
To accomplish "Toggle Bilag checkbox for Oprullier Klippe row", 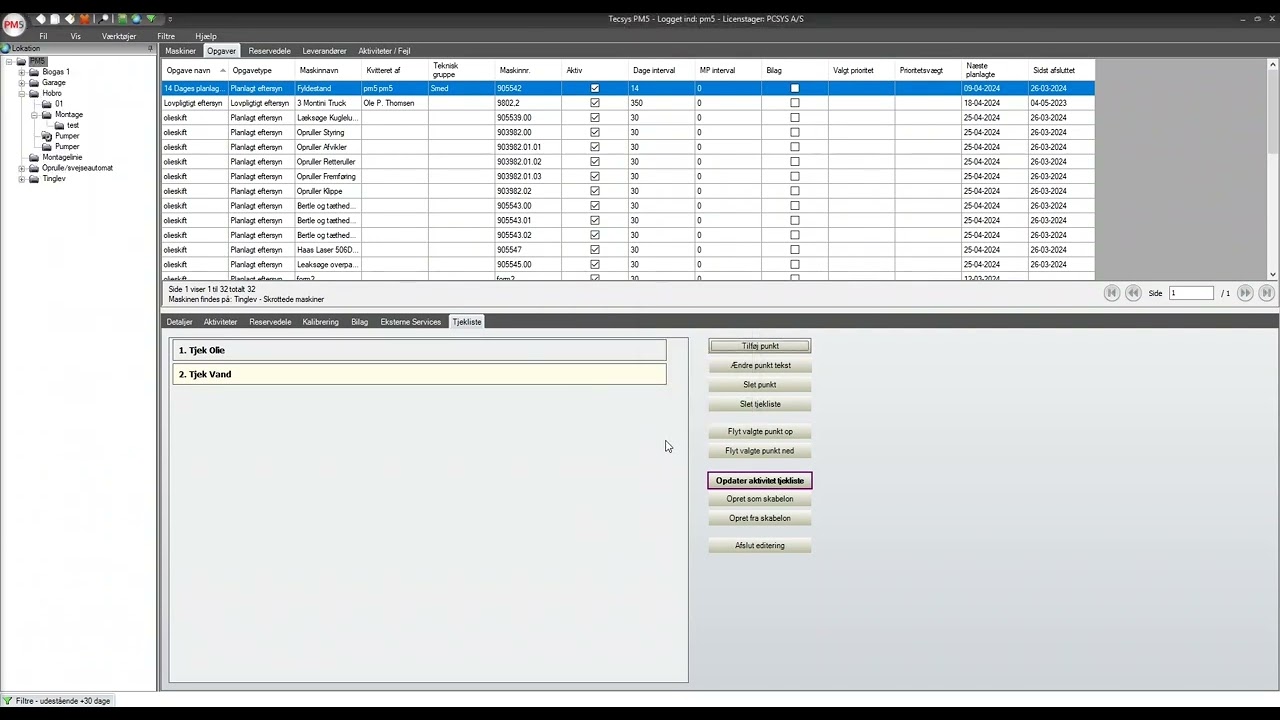I will point(795,191).
